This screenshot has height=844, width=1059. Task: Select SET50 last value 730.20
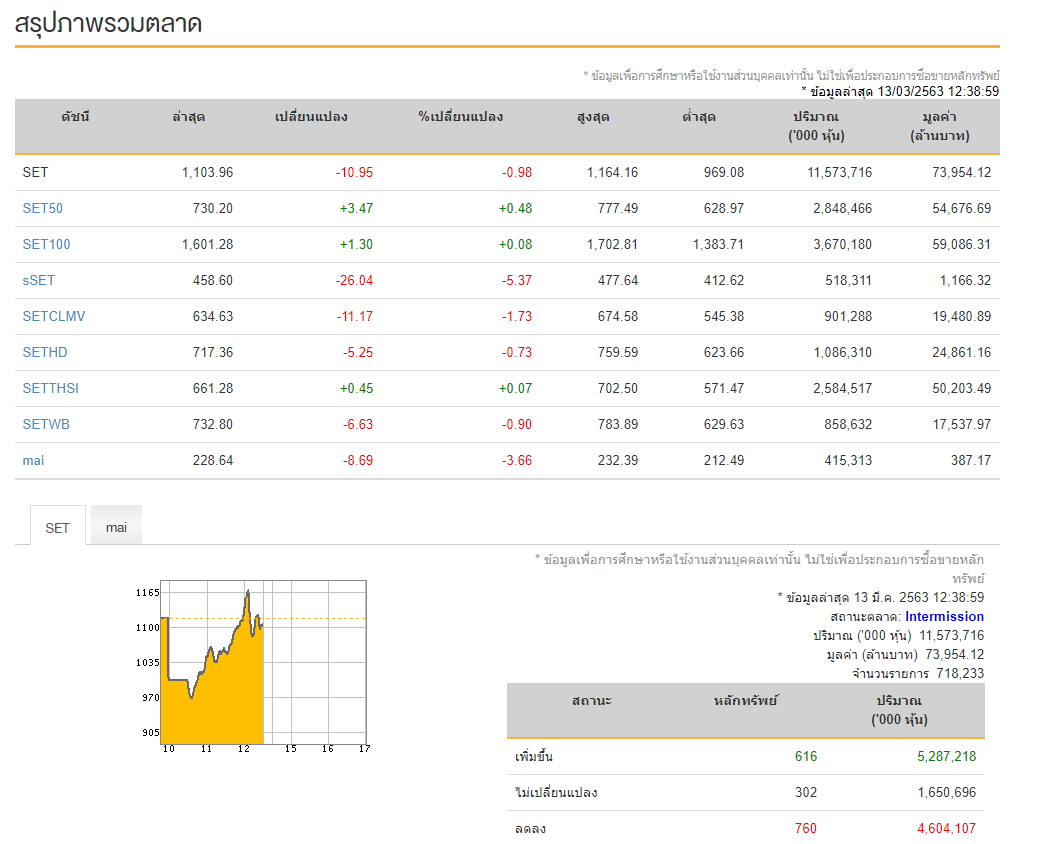pos(213,208)
